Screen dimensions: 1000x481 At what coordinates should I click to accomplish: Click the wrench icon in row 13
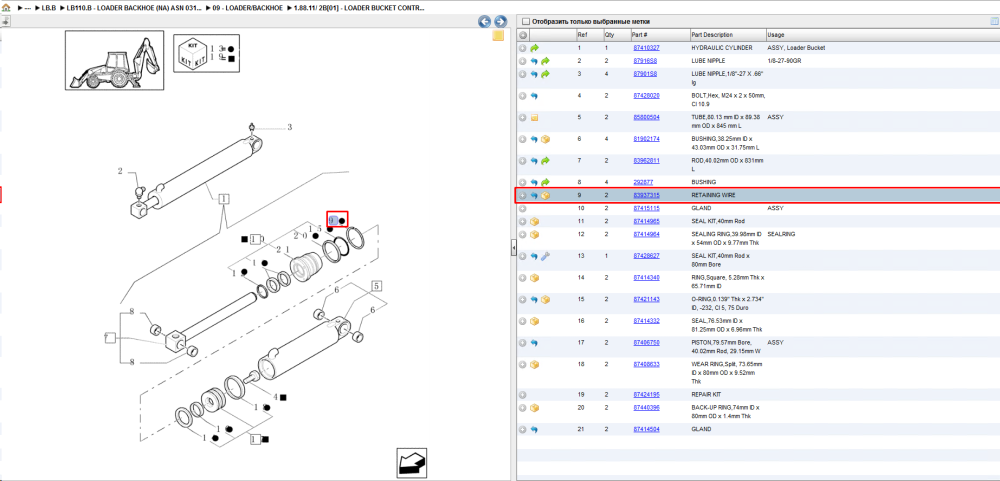pos(545,256)
